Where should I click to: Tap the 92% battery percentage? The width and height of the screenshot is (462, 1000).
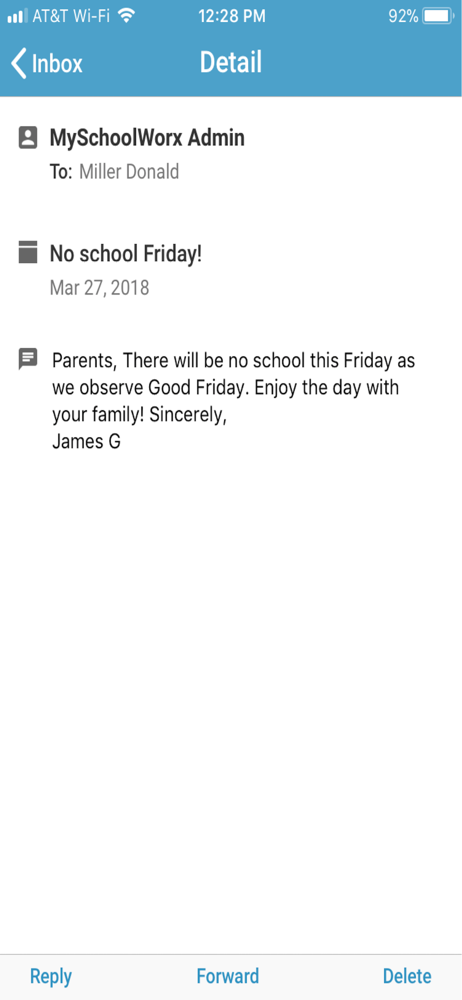click(x=403, y=17)
